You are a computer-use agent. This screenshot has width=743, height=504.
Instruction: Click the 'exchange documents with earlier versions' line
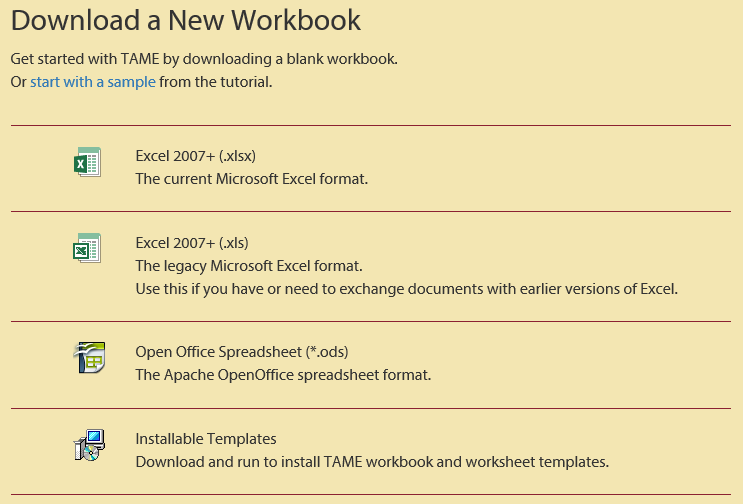pos(407,289)
